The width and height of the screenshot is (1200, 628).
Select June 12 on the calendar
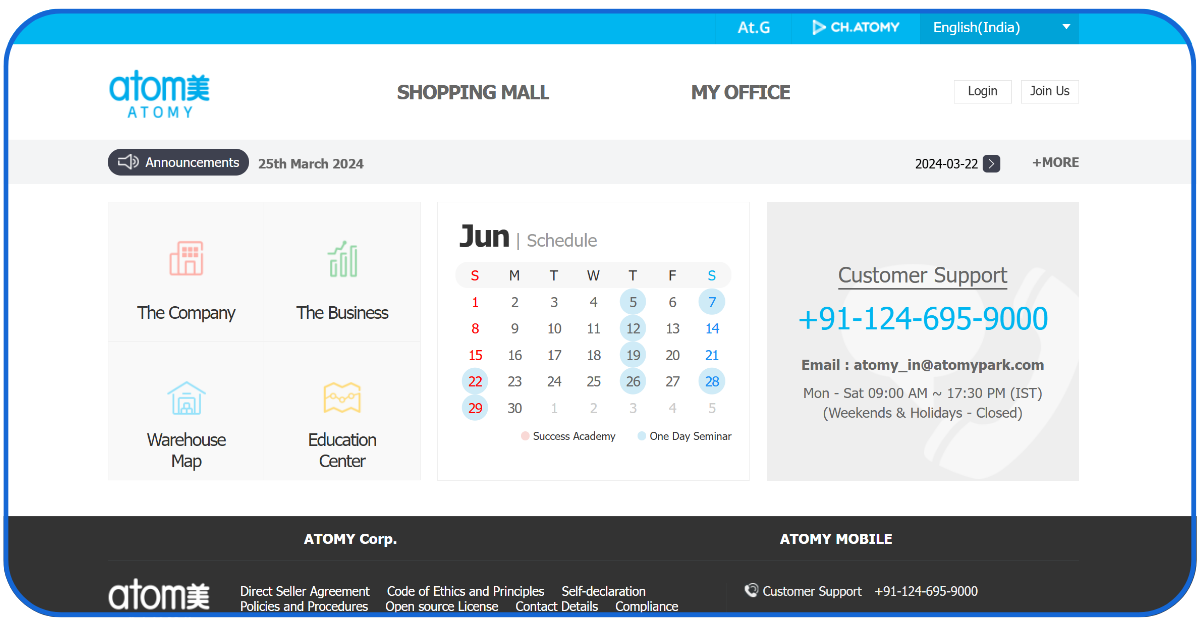(x=633, y=328)
